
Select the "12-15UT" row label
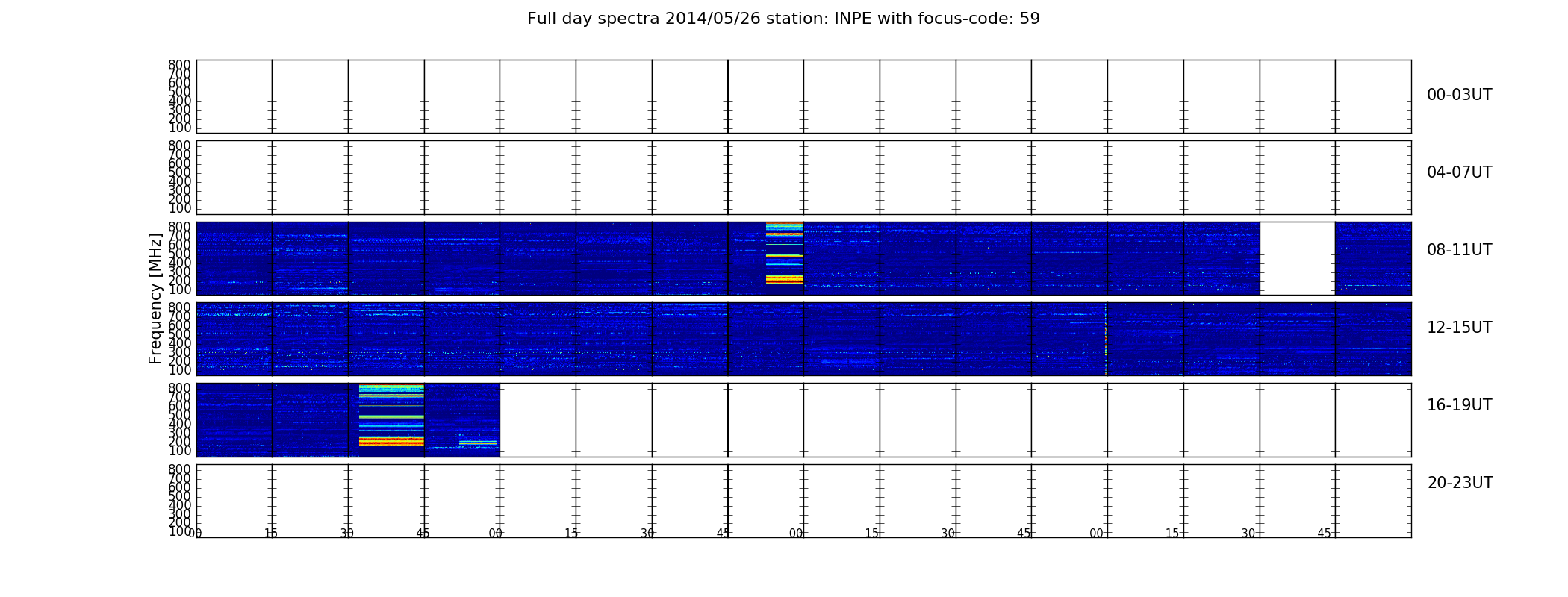click(1459, 328)
